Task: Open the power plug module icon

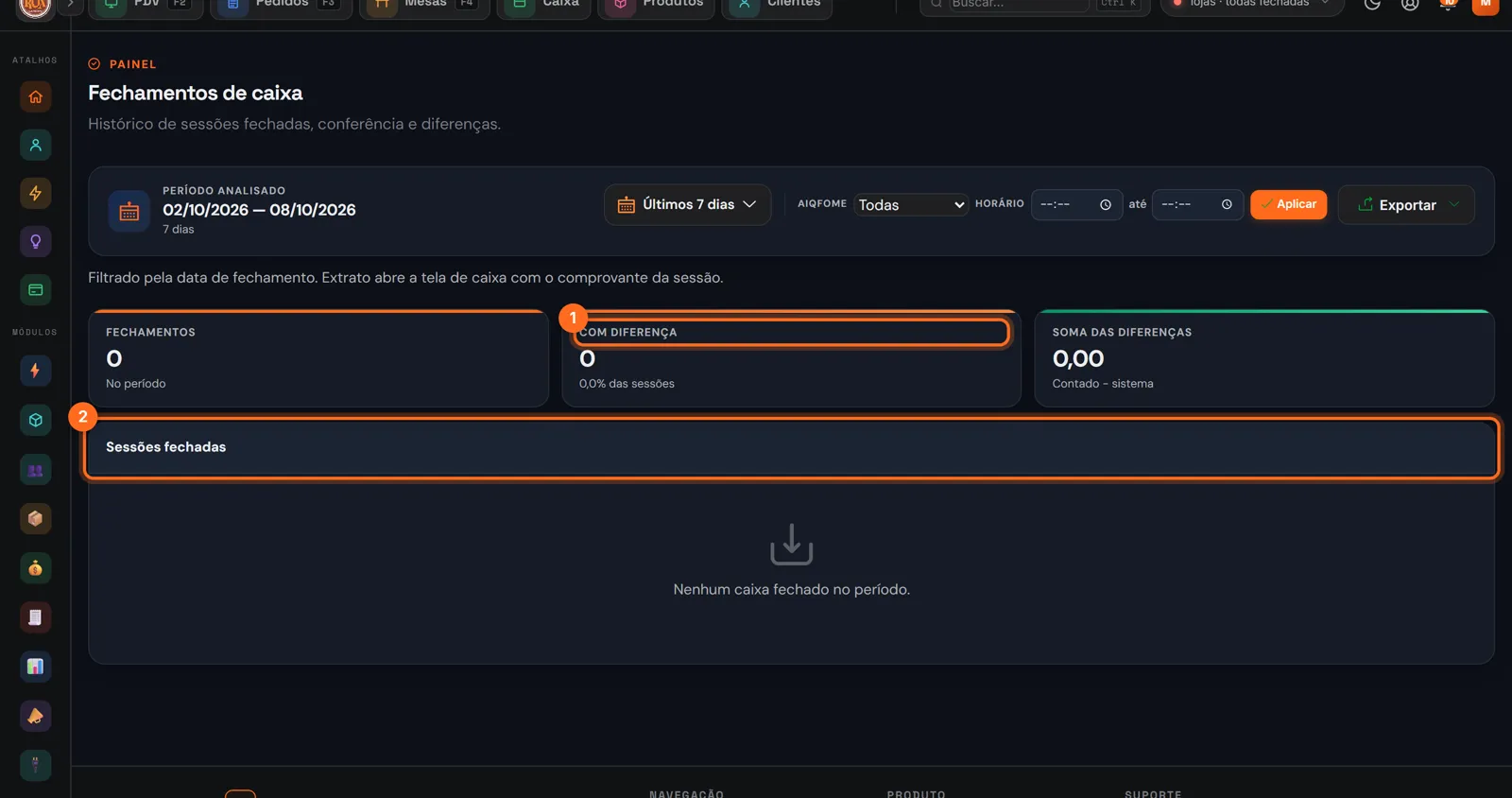Action: point(36,765)
